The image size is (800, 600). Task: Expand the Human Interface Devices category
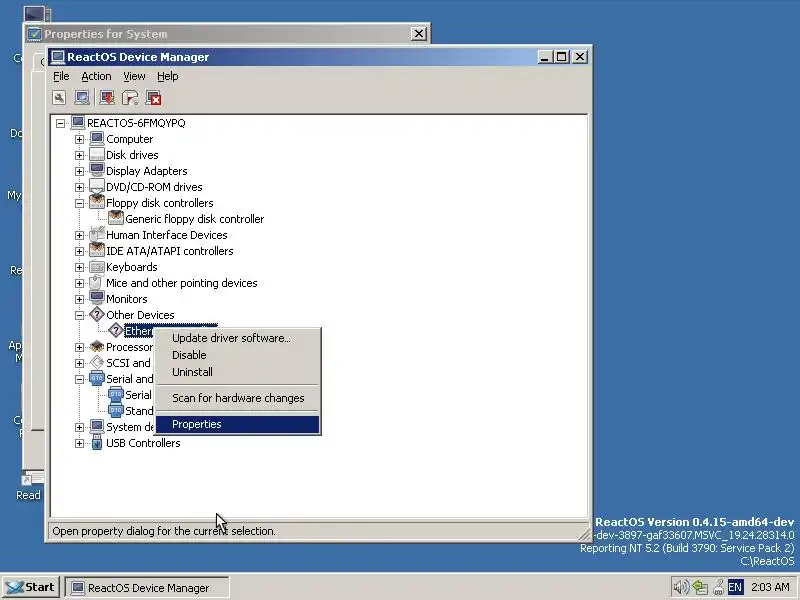(79, 235)
